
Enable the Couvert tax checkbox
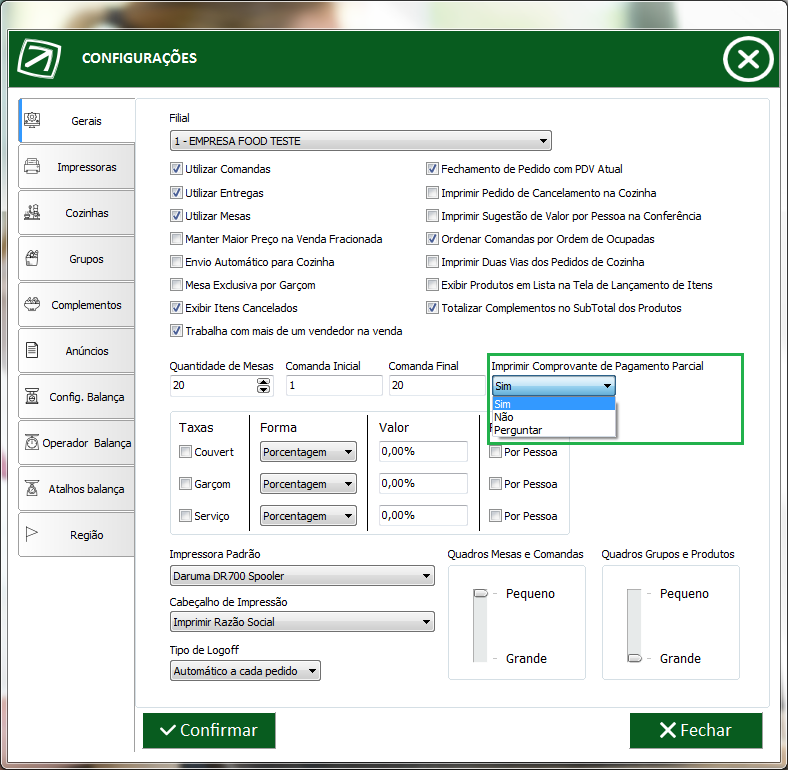pos(185,452)
